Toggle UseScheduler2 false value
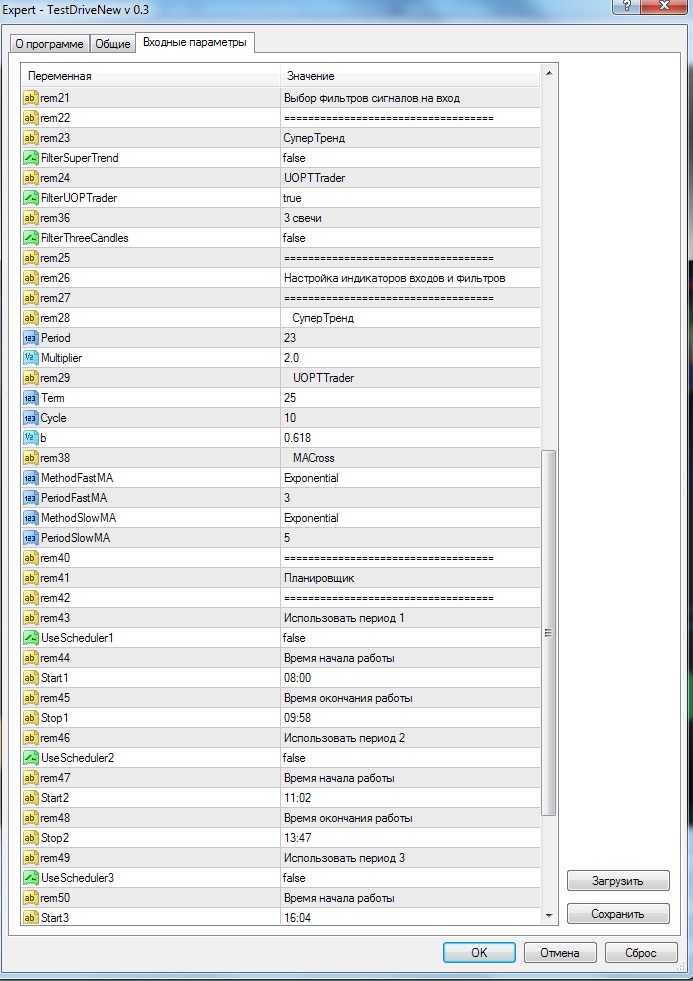693x981 pixels. click(410, 758)
